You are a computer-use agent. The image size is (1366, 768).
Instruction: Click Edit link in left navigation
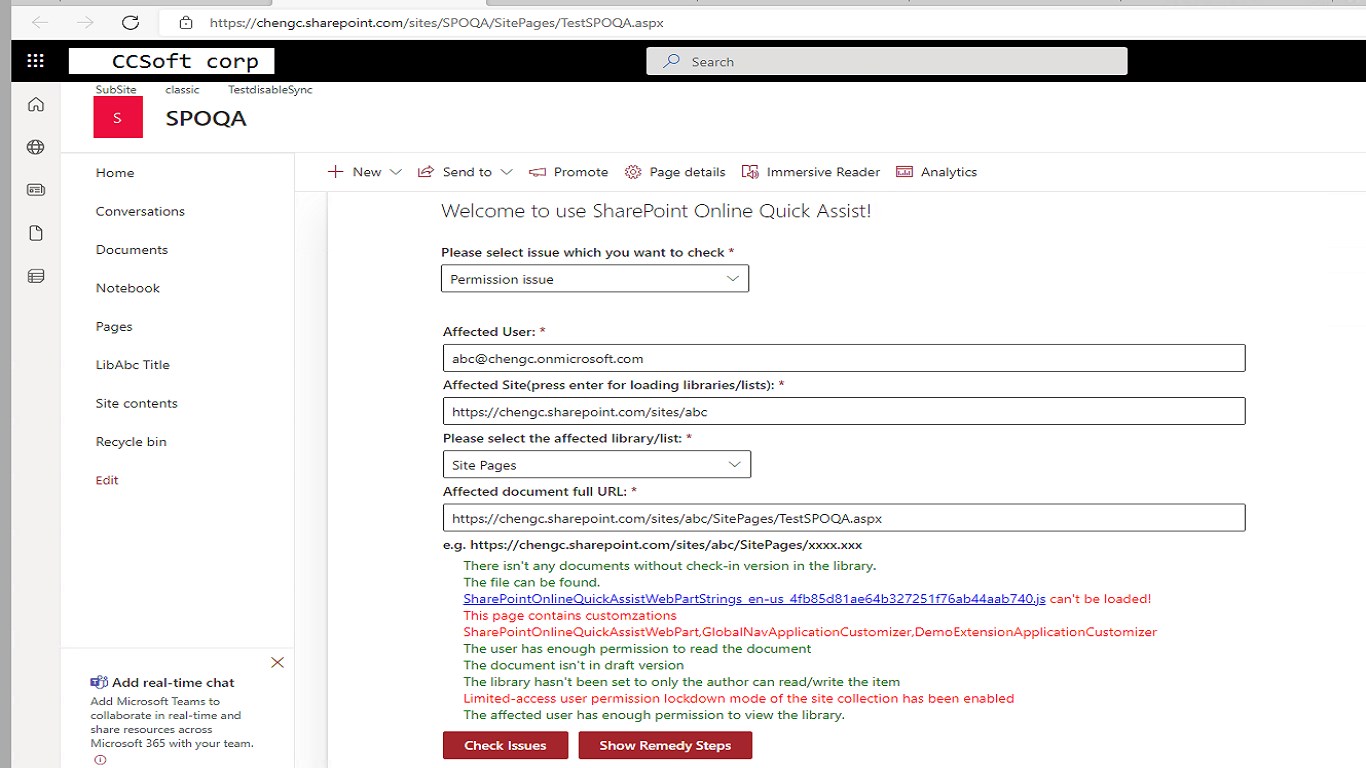pos(107,480)
